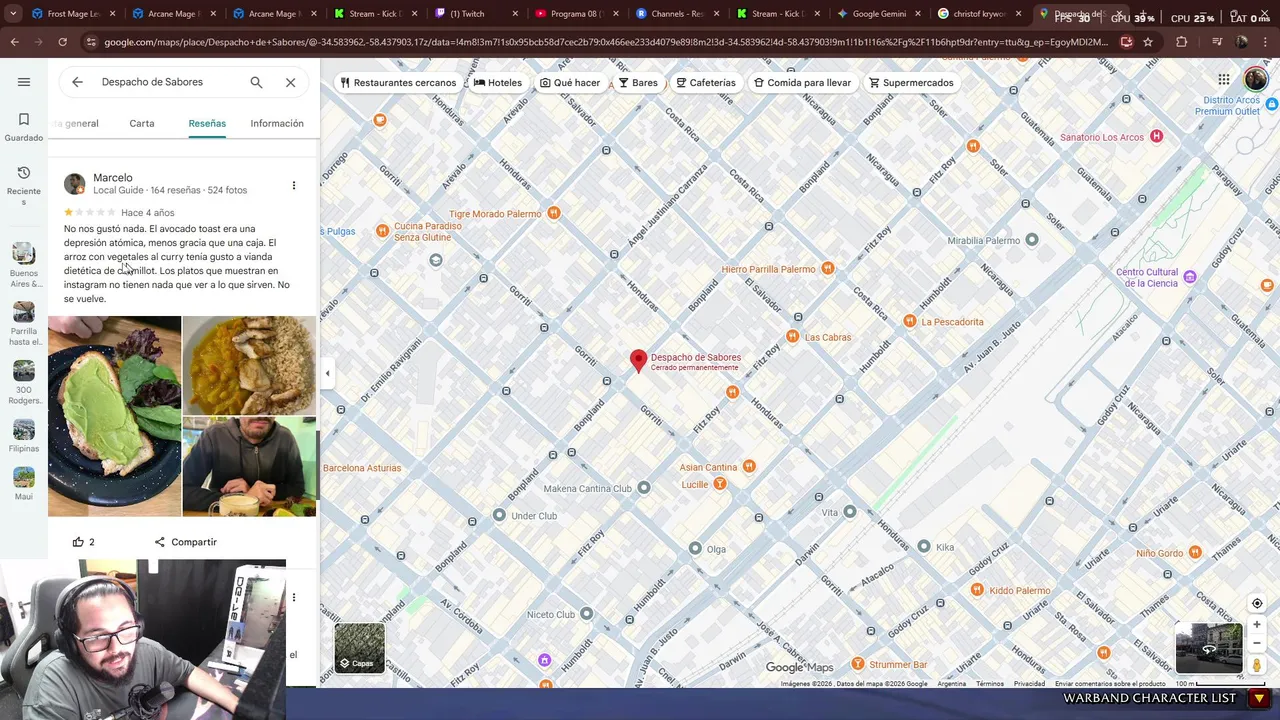Image resolution: width=1280 pixels, height=720 pixels.
Task: Show my location on map
Action: (1257, 603)
